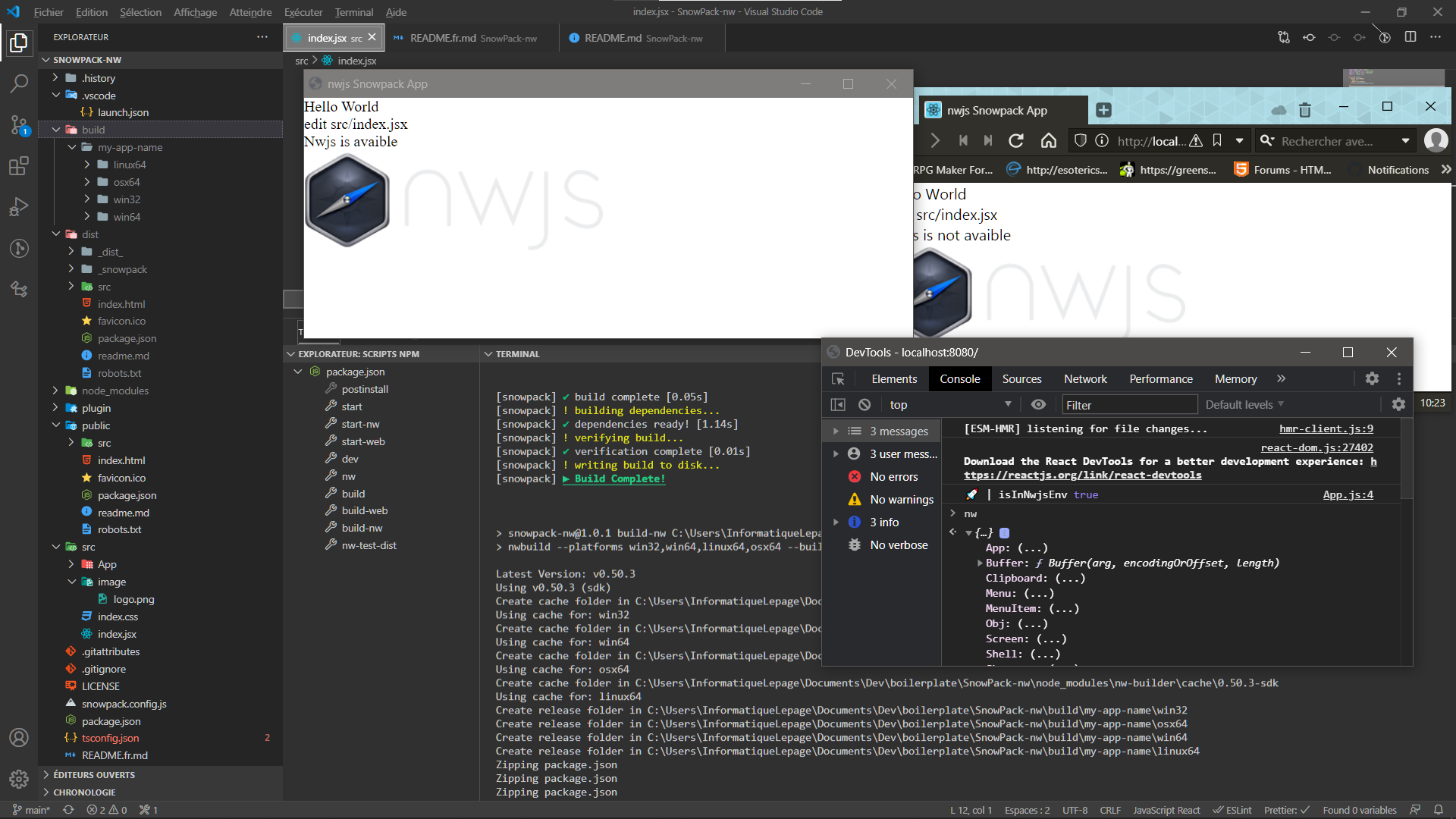The width and height of the screenshot is (1456, 819).
Task: Open the Accounts icon in activity bar
Action: 19,738
